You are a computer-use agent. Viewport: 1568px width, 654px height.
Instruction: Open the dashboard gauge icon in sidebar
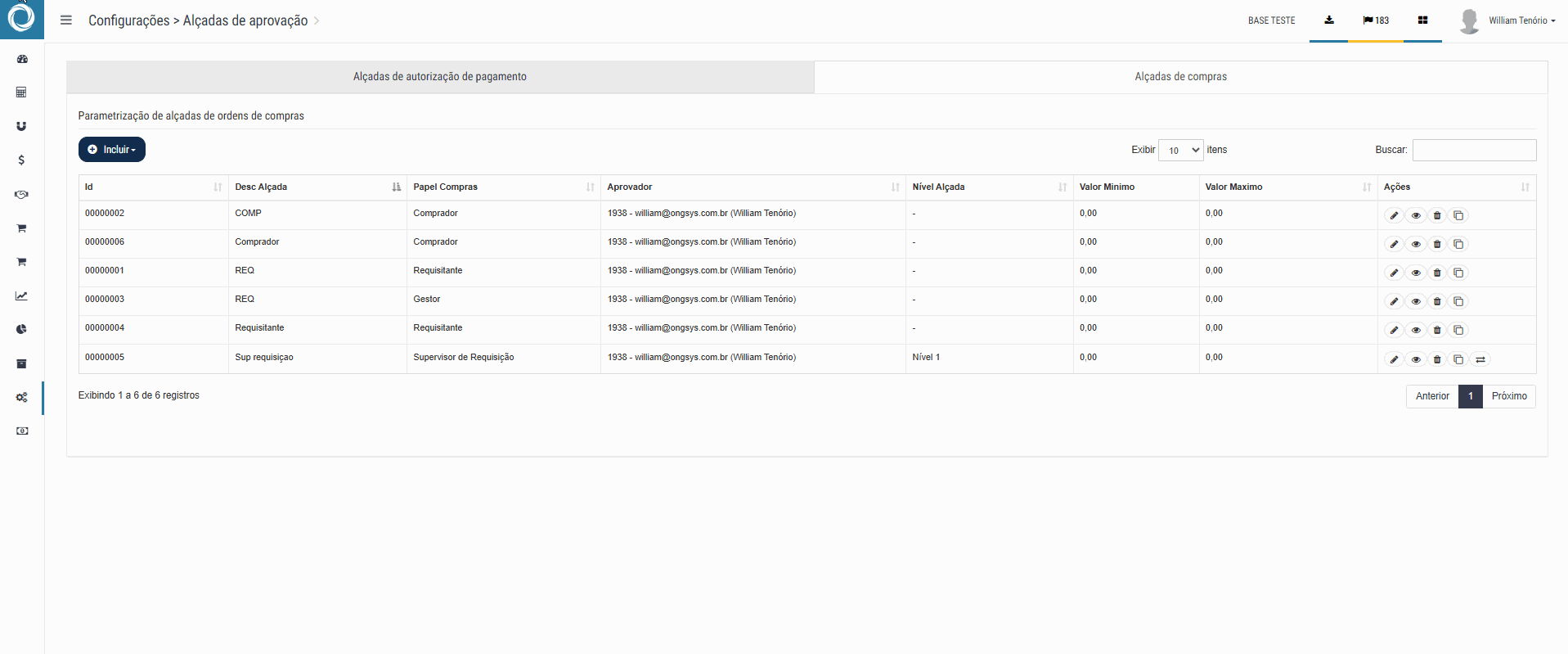click(x=22, y=59)
